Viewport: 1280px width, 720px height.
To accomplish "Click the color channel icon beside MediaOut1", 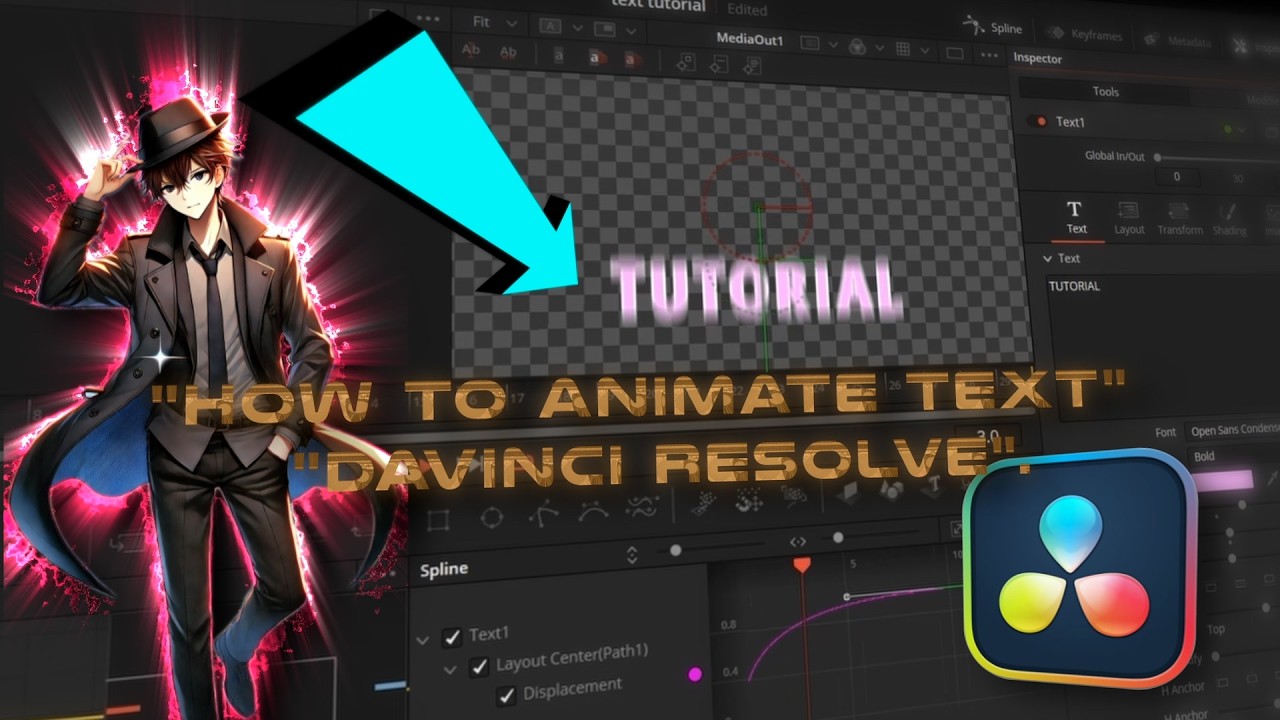I will tap(858, 46).
